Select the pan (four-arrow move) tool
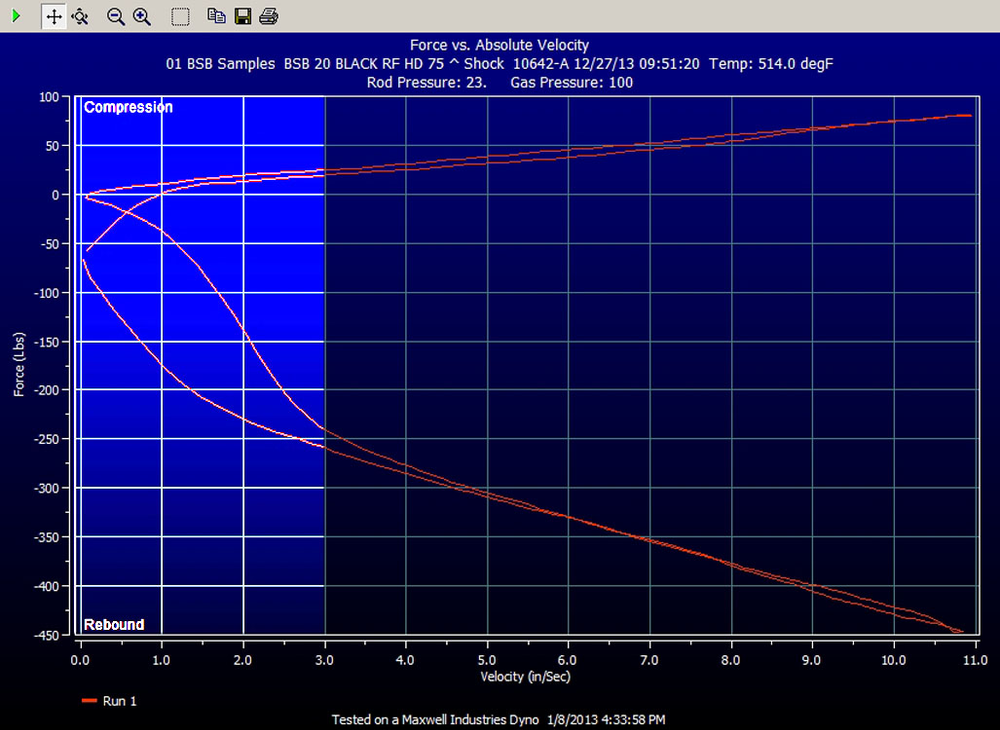 pyautogui.click(x=54, y=16)
